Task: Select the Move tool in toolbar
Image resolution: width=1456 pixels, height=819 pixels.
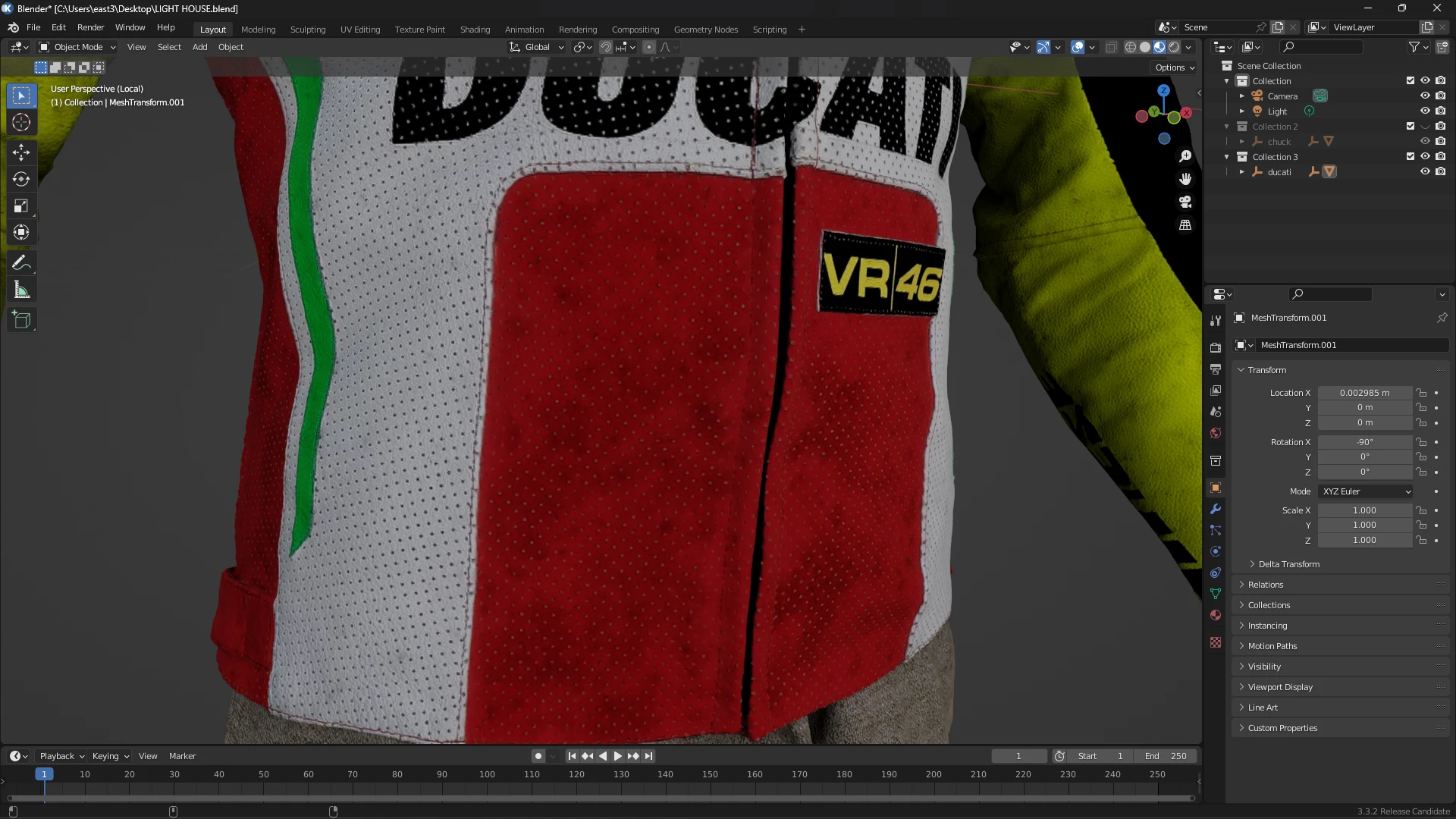Action: point(21,152)
